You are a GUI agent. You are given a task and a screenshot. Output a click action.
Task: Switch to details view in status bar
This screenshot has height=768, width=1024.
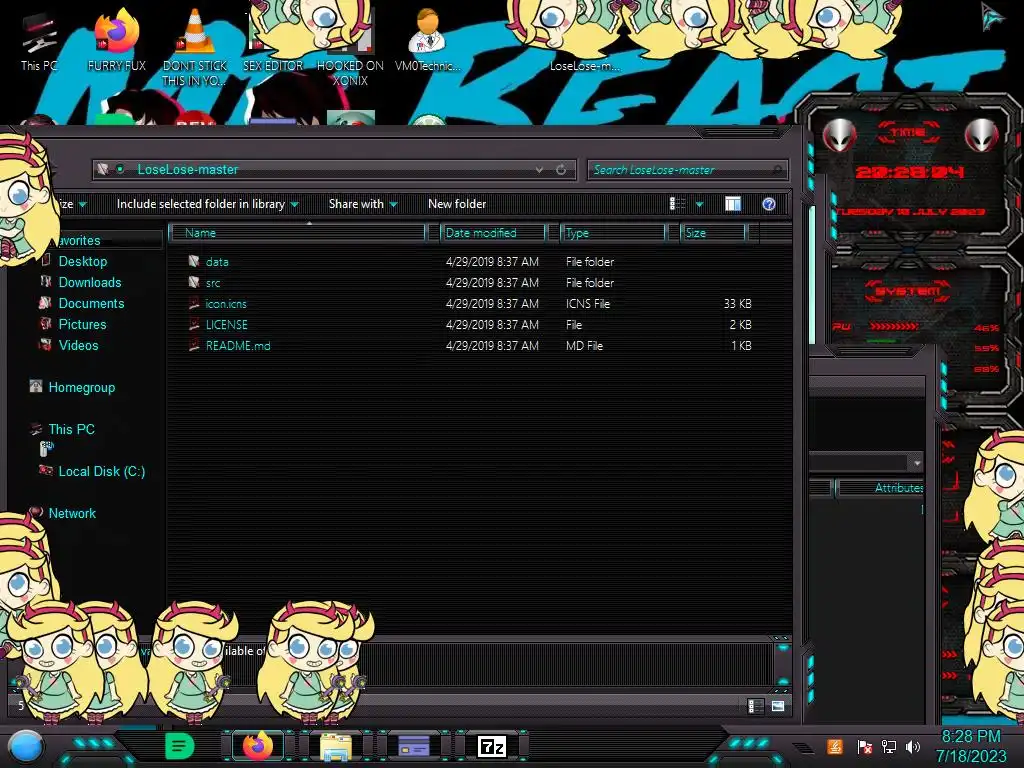click(756, 706)
